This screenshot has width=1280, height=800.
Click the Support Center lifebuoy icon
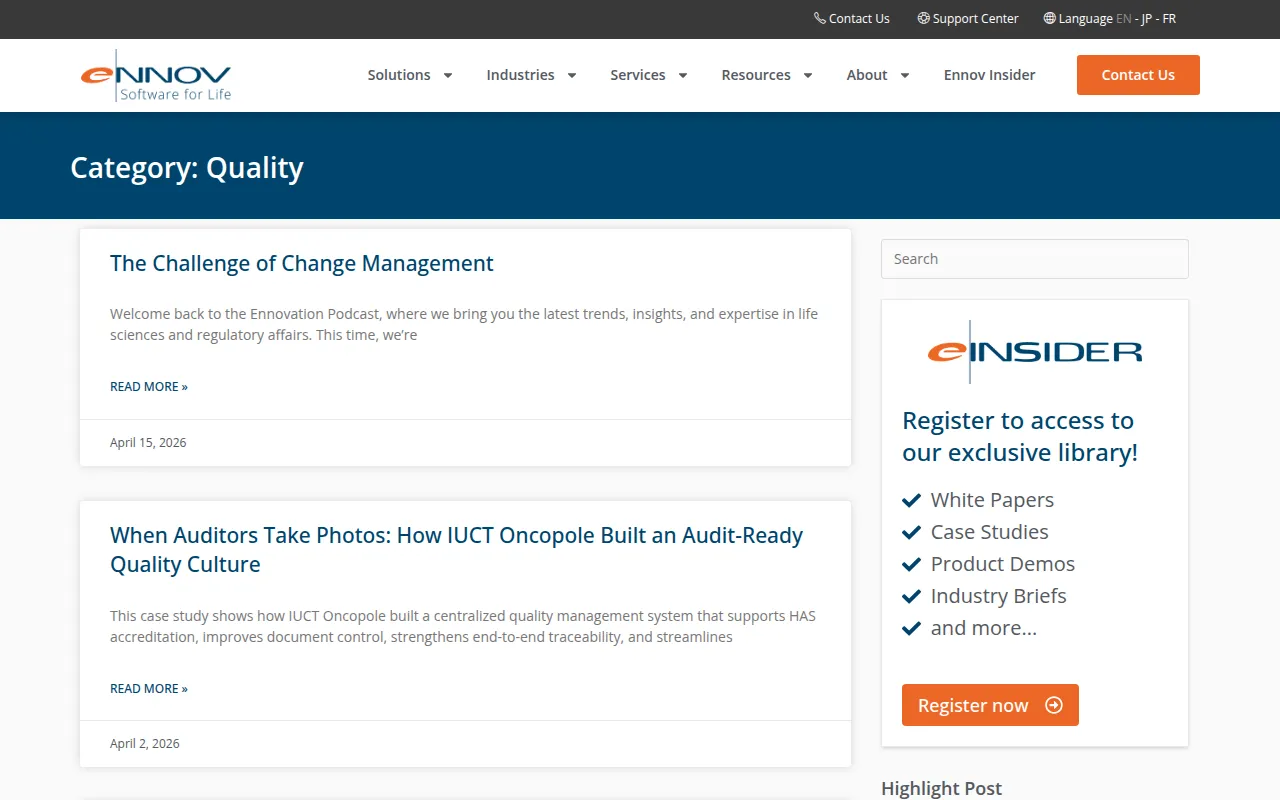pyautogui.click(x=923, y=18)
